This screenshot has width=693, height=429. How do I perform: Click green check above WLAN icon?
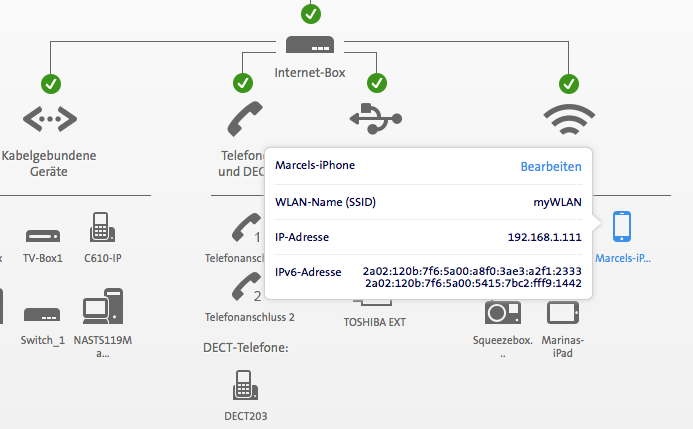tap(568, 83)
